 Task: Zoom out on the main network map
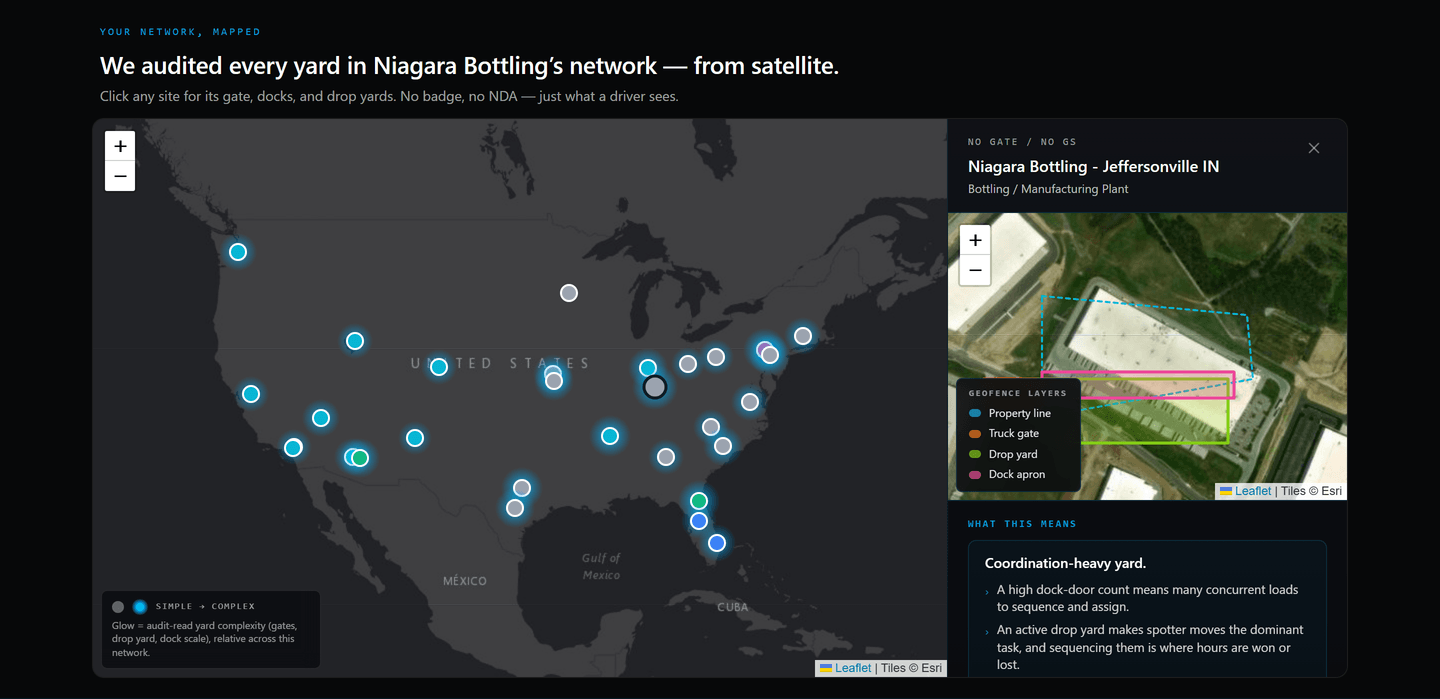(120, 176)
